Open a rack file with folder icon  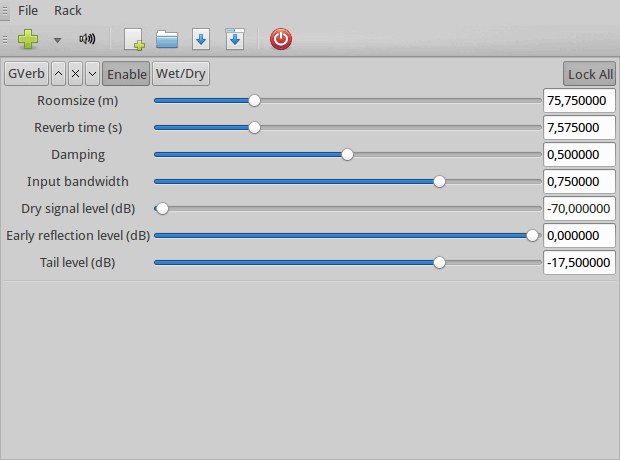point(167,39)
